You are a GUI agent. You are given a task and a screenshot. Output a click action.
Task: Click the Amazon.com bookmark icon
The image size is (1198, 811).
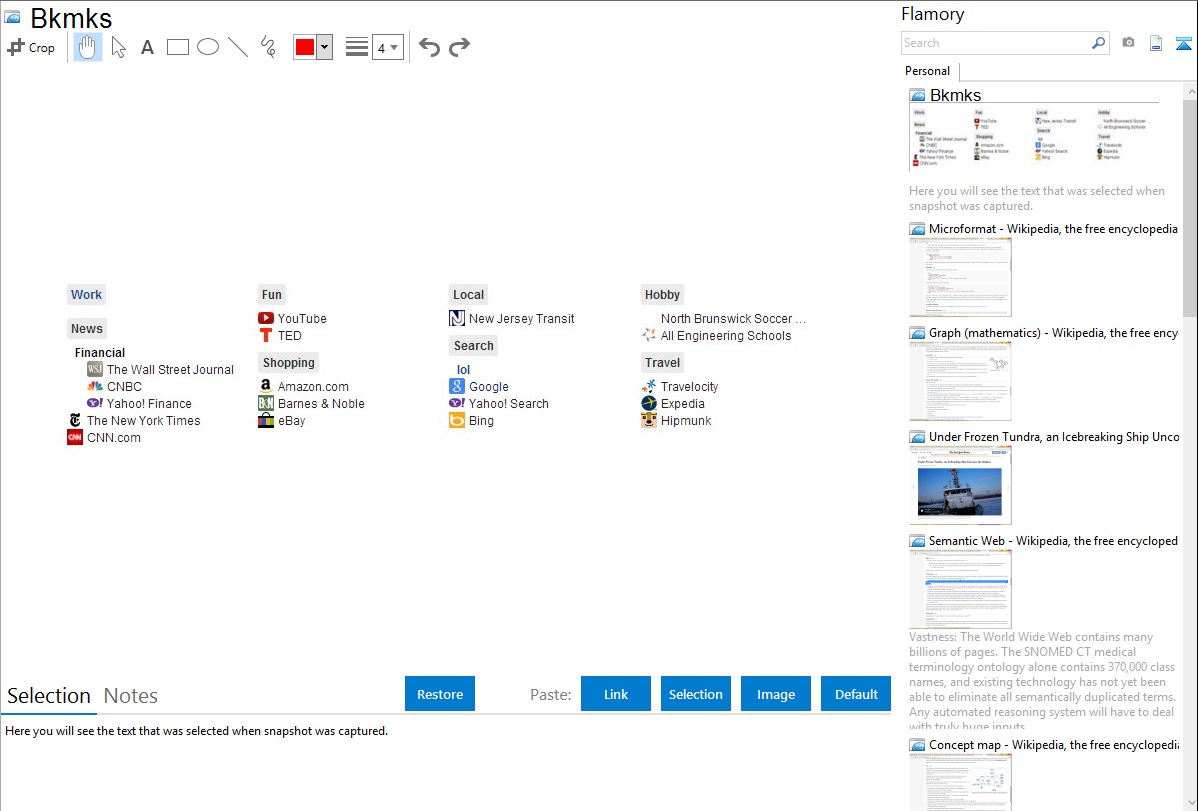coord(266,386)
